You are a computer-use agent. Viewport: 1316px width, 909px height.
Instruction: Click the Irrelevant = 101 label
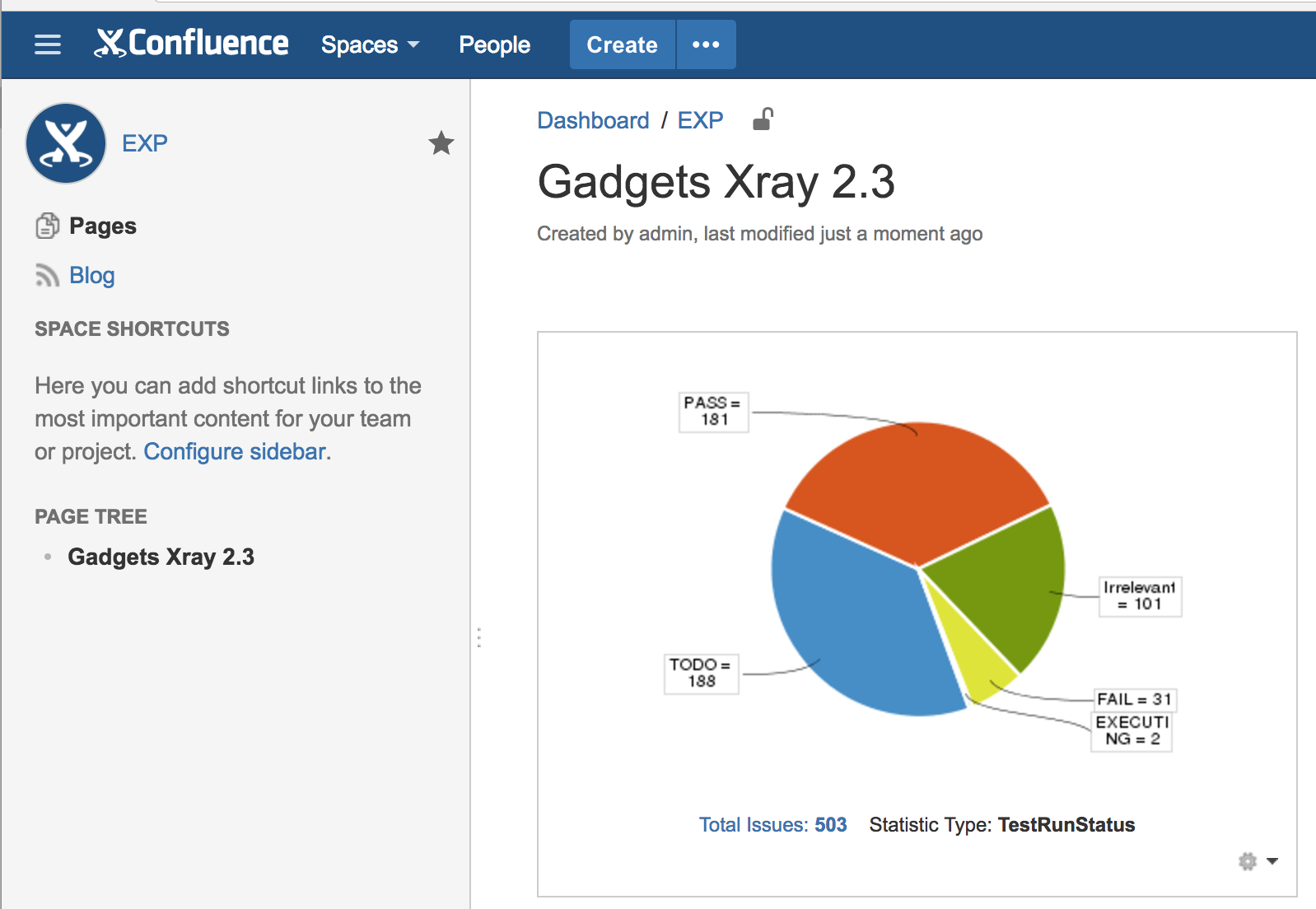point(1140,596)
